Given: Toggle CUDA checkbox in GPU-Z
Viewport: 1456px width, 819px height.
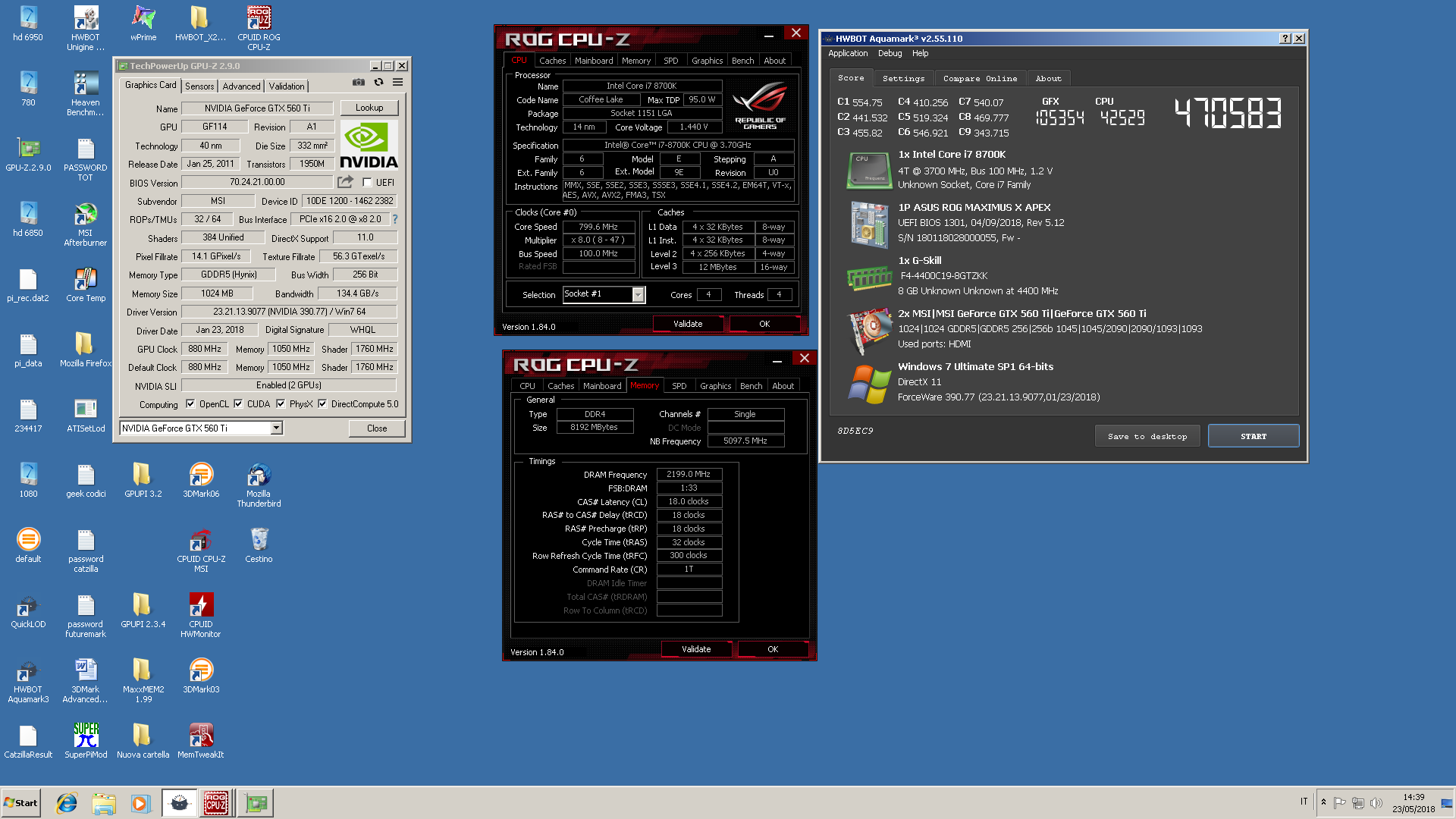Looking at the screenshot, I should pyautogui.click(x=238, y=404).
